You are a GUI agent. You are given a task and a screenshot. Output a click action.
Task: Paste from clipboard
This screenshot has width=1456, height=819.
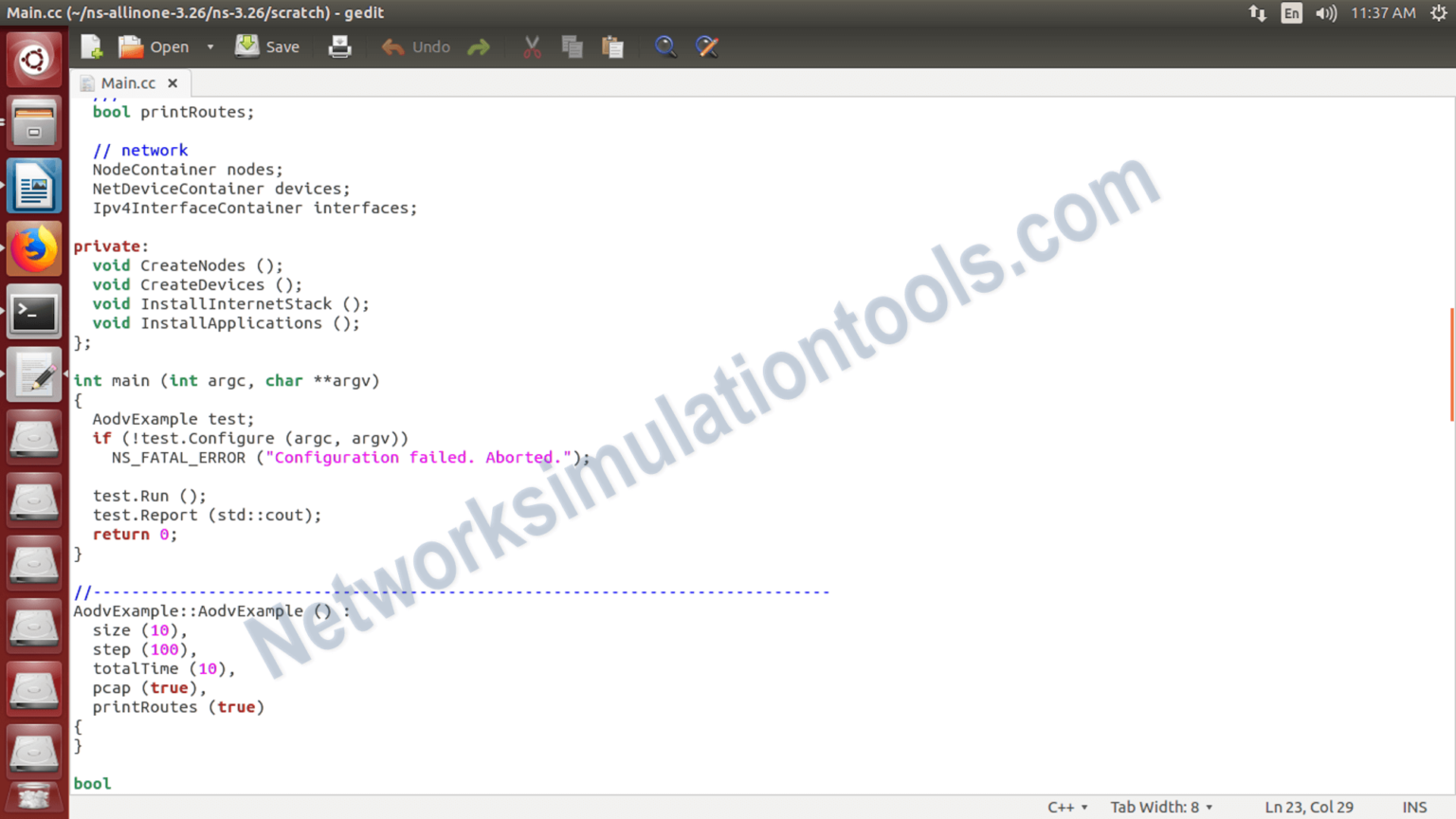coord(613,45)
